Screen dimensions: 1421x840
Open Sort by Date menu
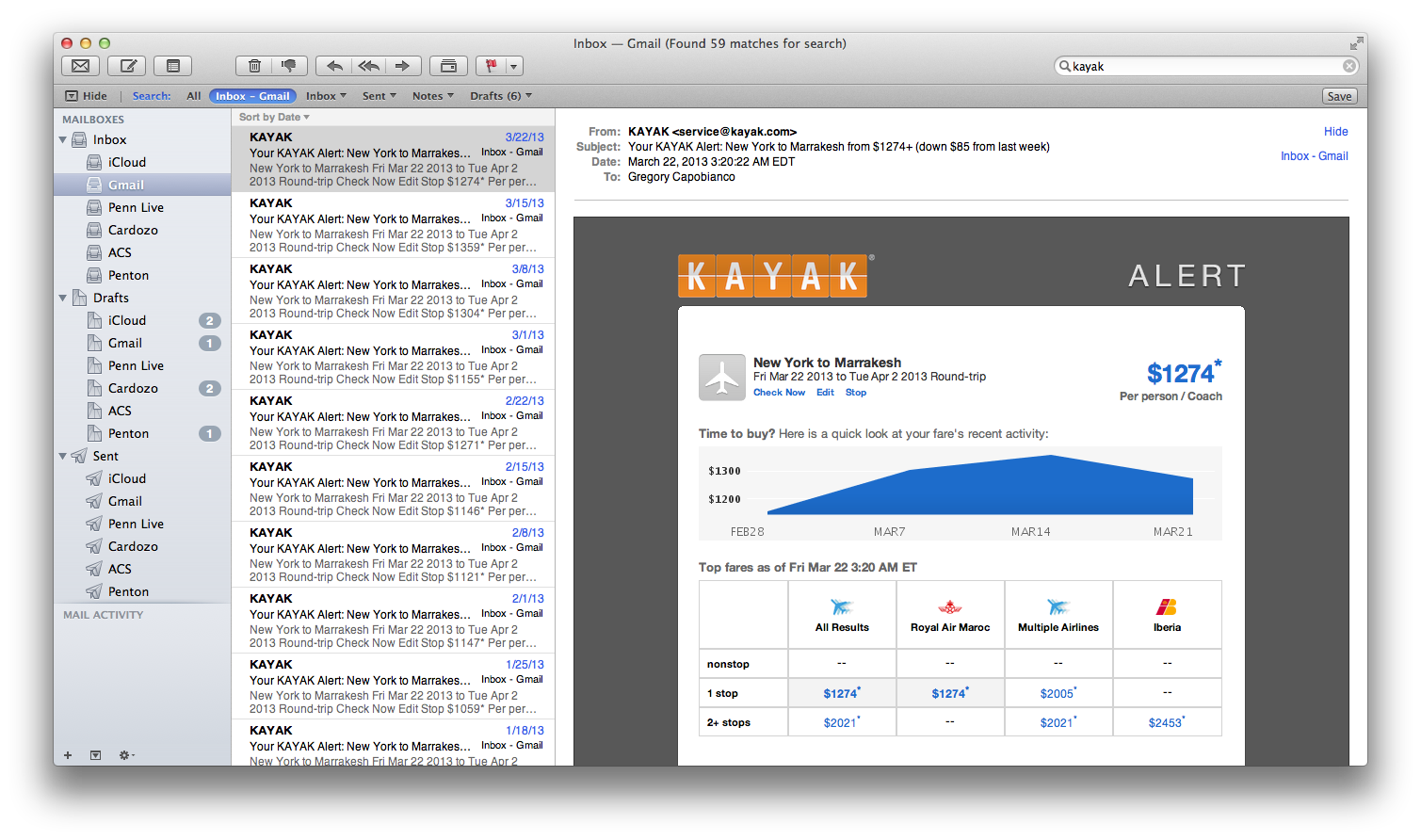[x=274, y=117]
